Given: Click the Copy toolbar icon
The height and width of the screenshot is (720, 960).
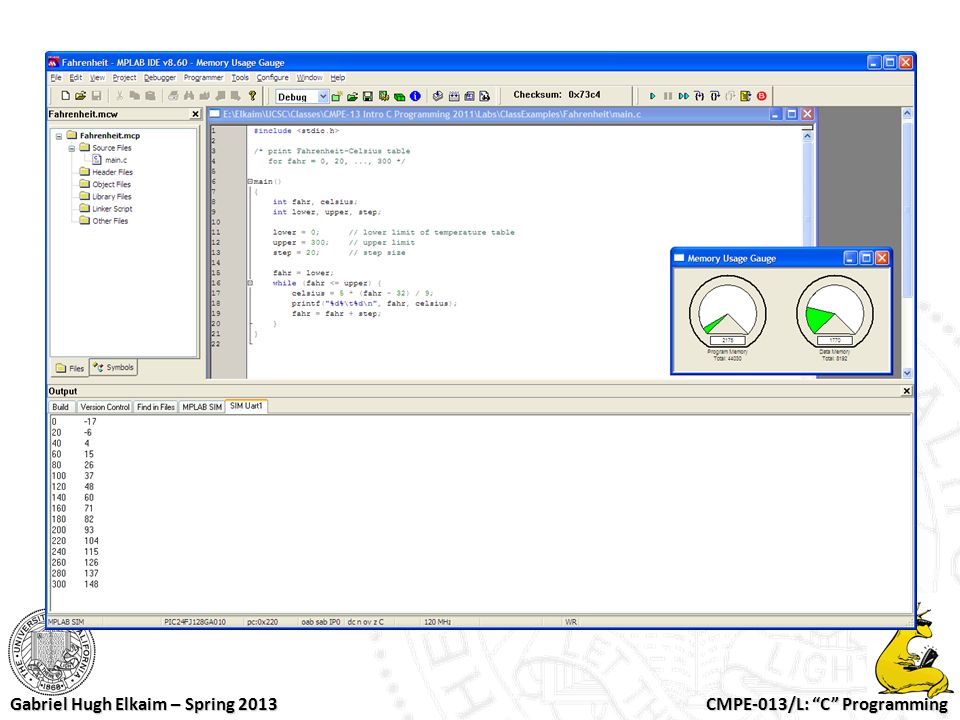Looking at the screenshot, I should click(135, 96).
